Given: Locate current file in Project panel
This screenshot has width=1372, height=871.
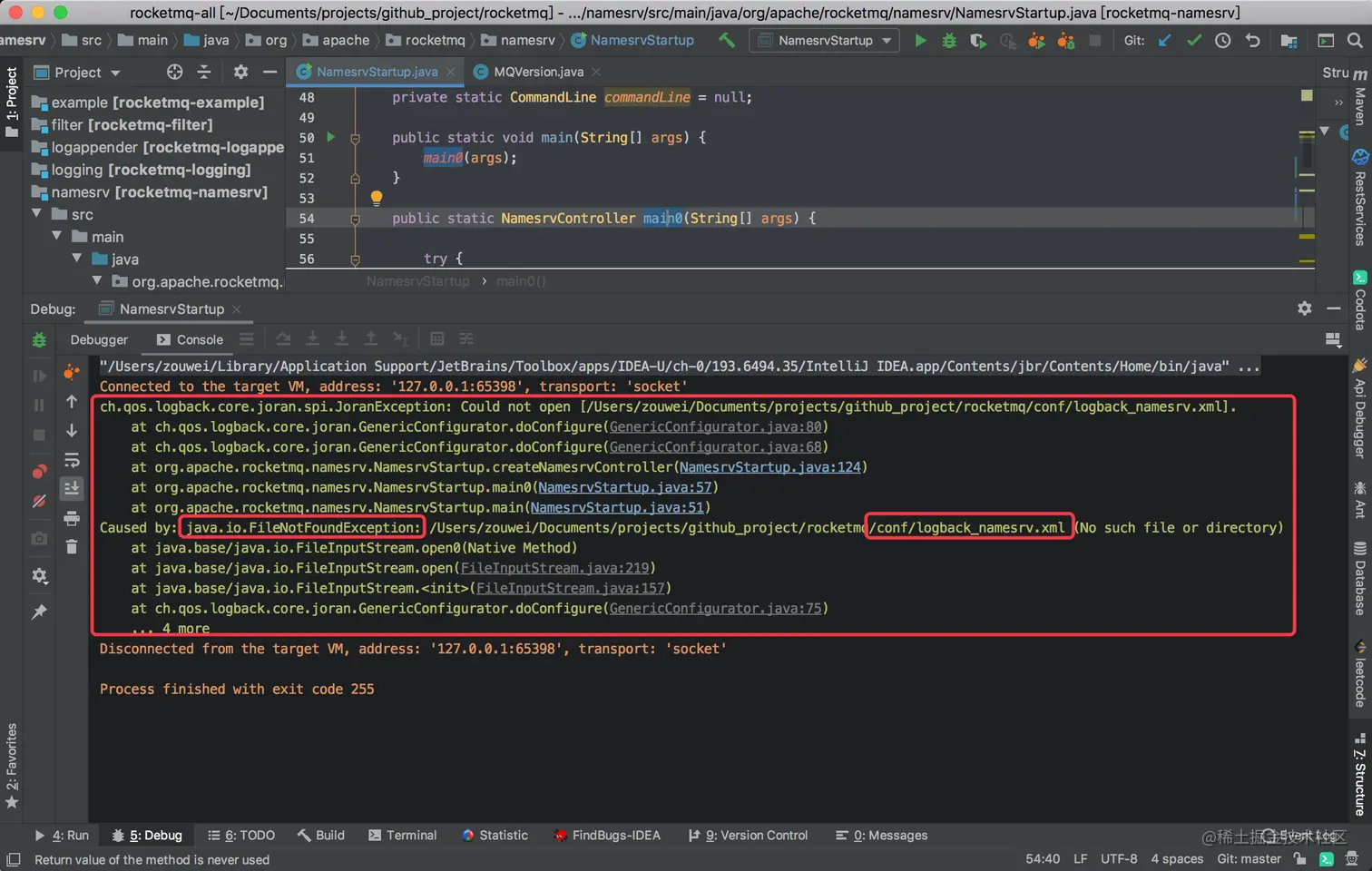Looking at the screenshot, I should (x=175, y=72).
